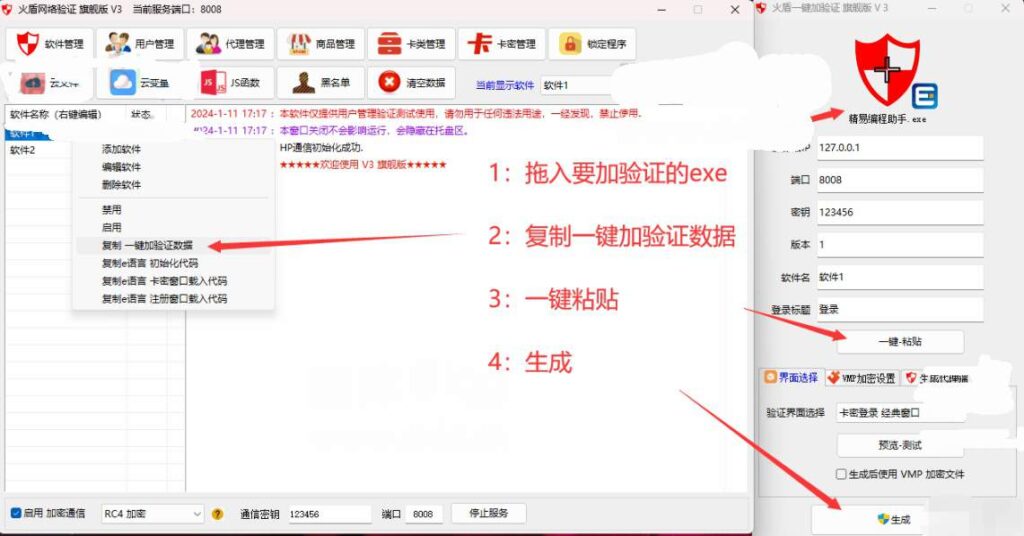Open 代理管理 agent management

pos(231,44)
